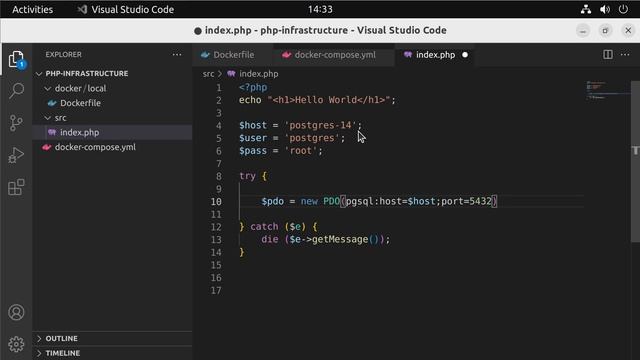The width and height of the screenshot is (640, 360).
Task: Click the try keyword on line 8
Action: (247, 176)
